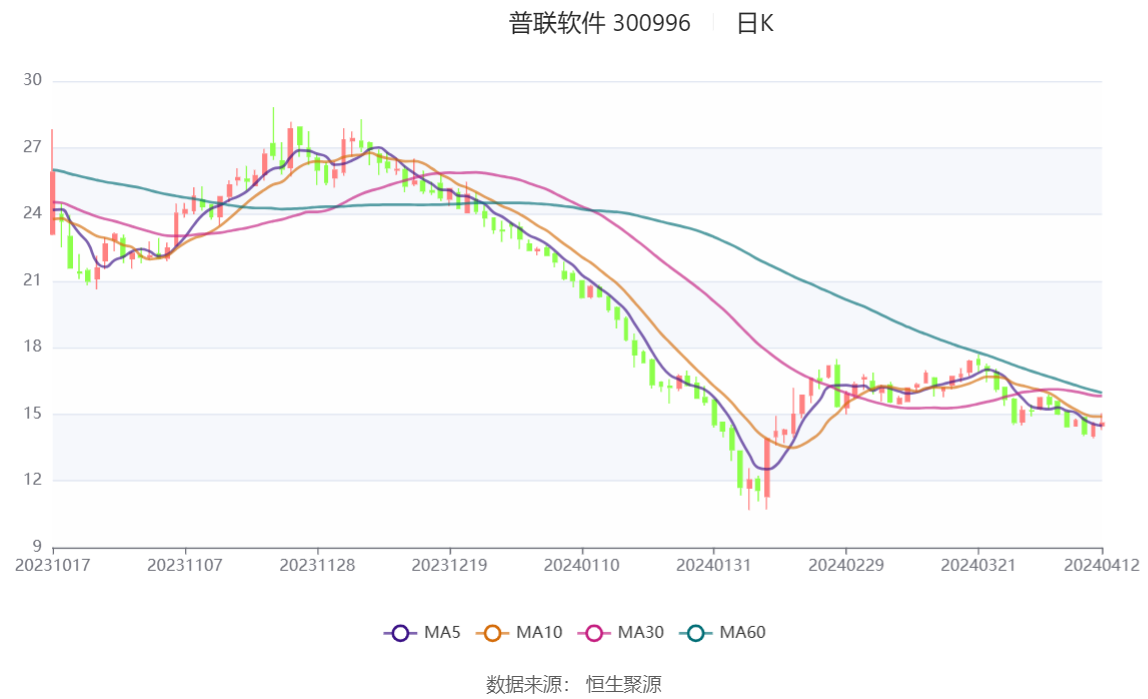Toggle the MA60 legend series
The width and height of the screenshot is (1148, 699).
(x=723, y=632)
